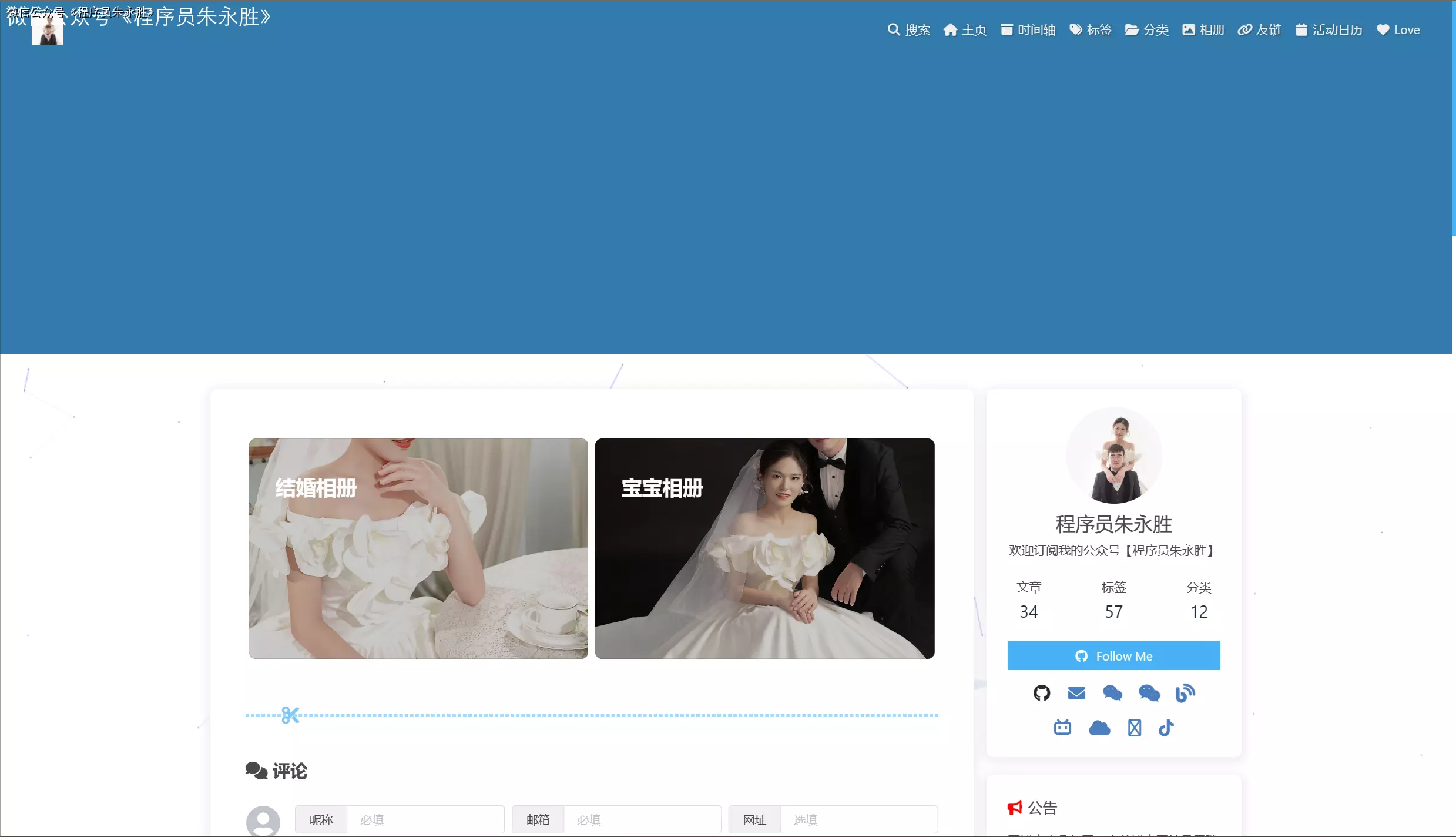This screenshot has height=837, width=1456.
Task: Open the 标签 tags page
Action: [x=1091, y=30]
